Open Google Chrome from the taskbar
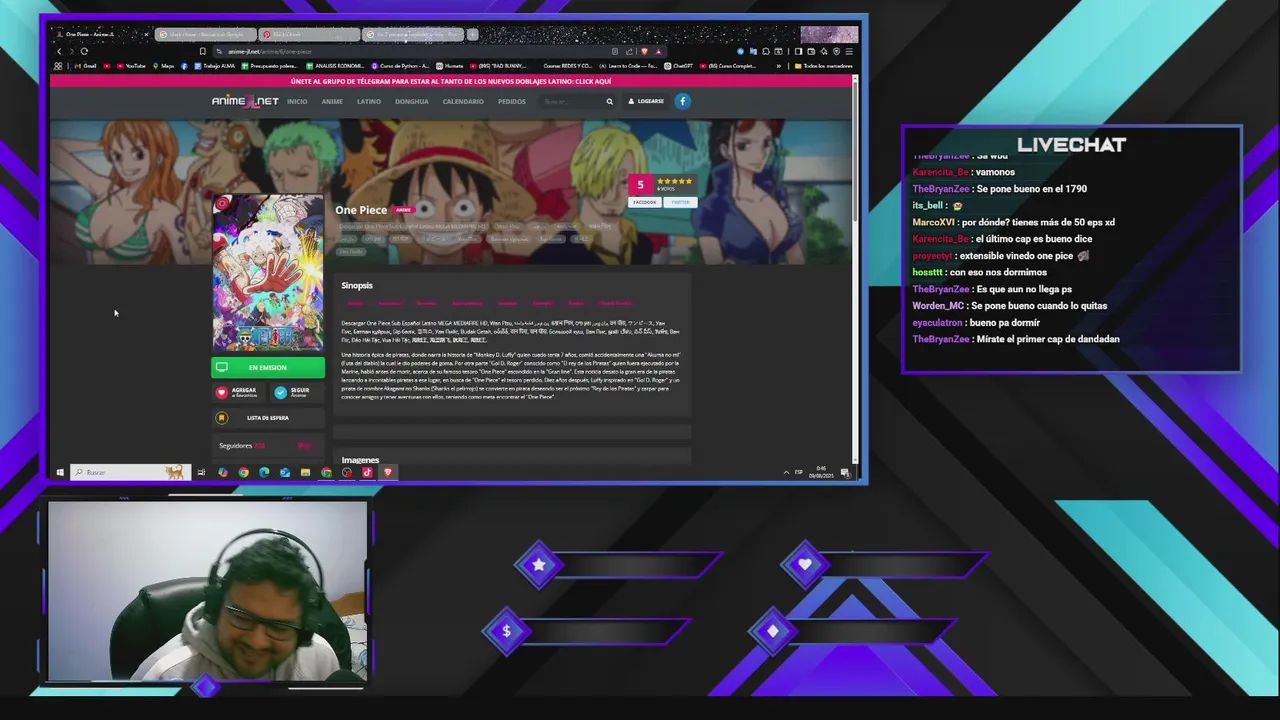Viewport: 1280px width, 720px height. pyautogui.click(x=243, y=472)
